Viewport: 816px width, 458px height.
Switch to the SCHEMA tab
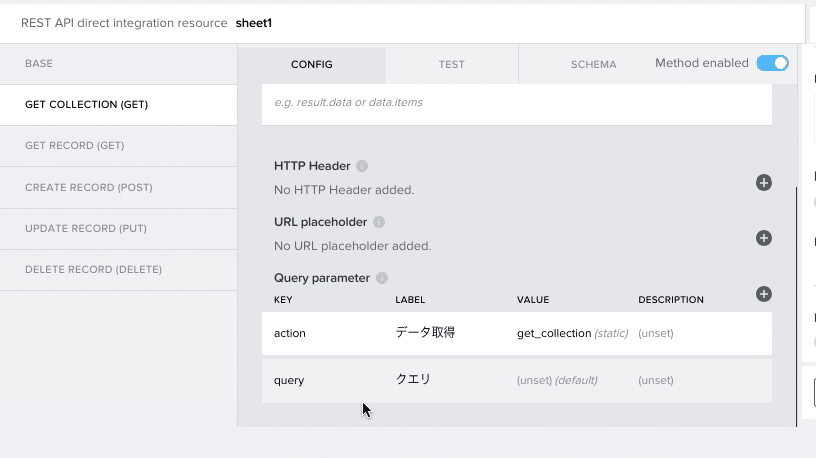tap(593, 65)
